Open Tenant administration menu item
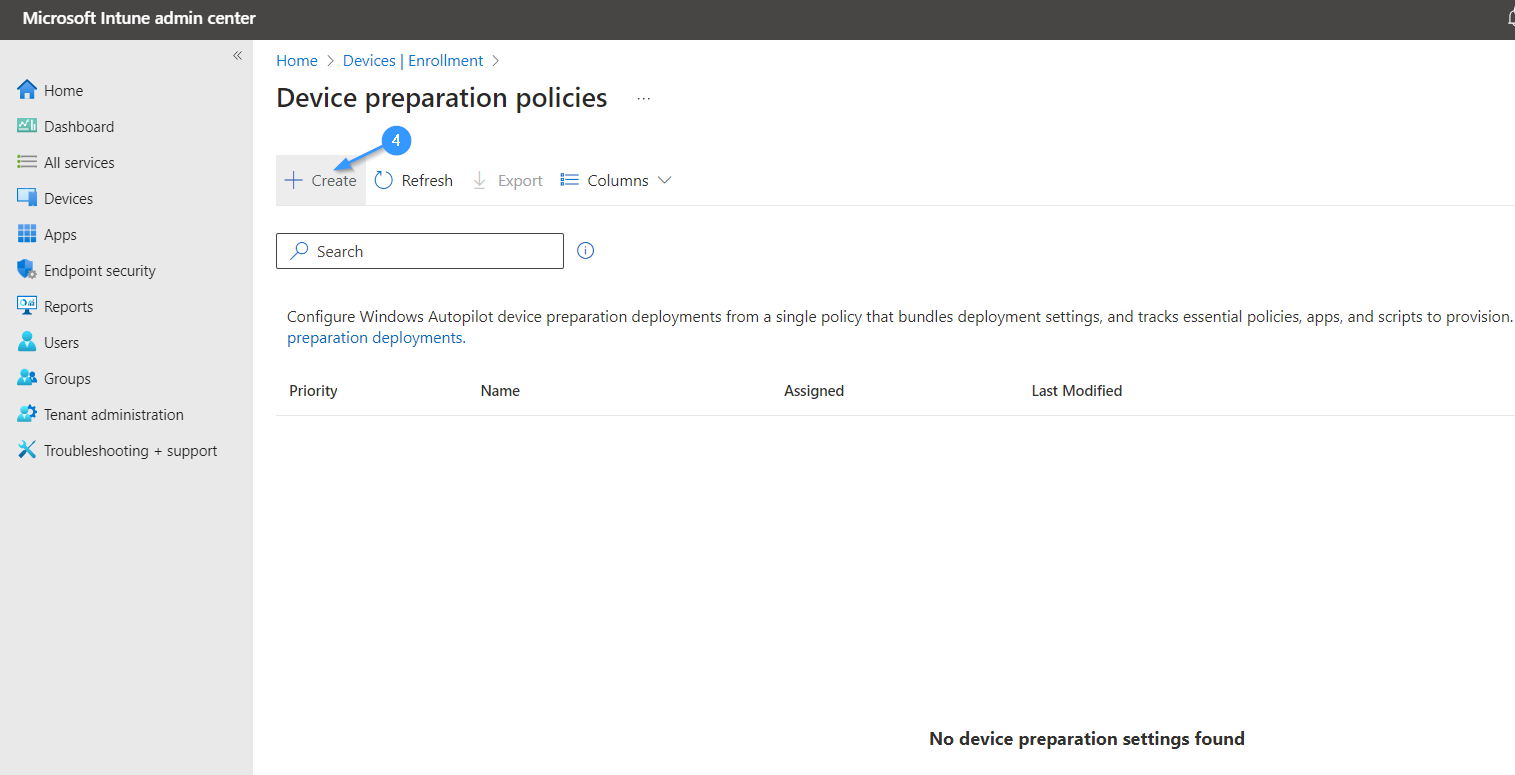 114,414
